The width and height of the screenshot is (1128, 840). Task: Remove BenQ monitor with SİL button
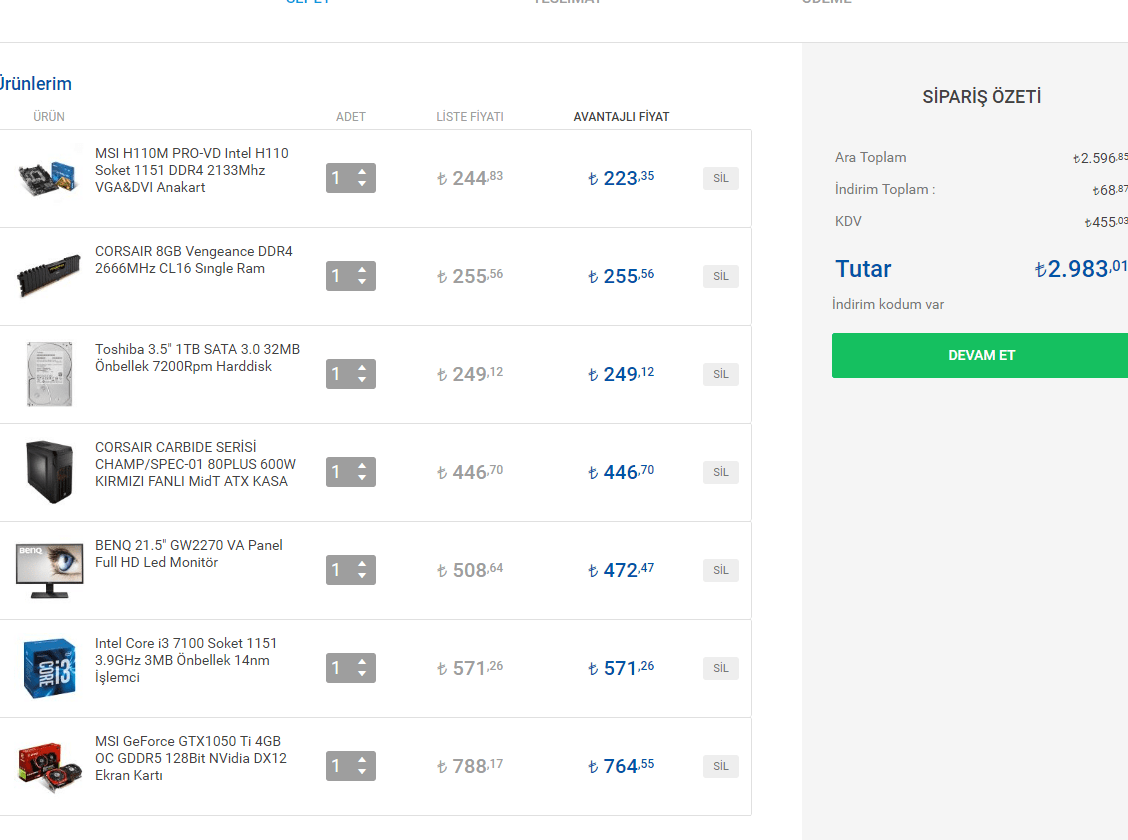click(x=721, y=570)
